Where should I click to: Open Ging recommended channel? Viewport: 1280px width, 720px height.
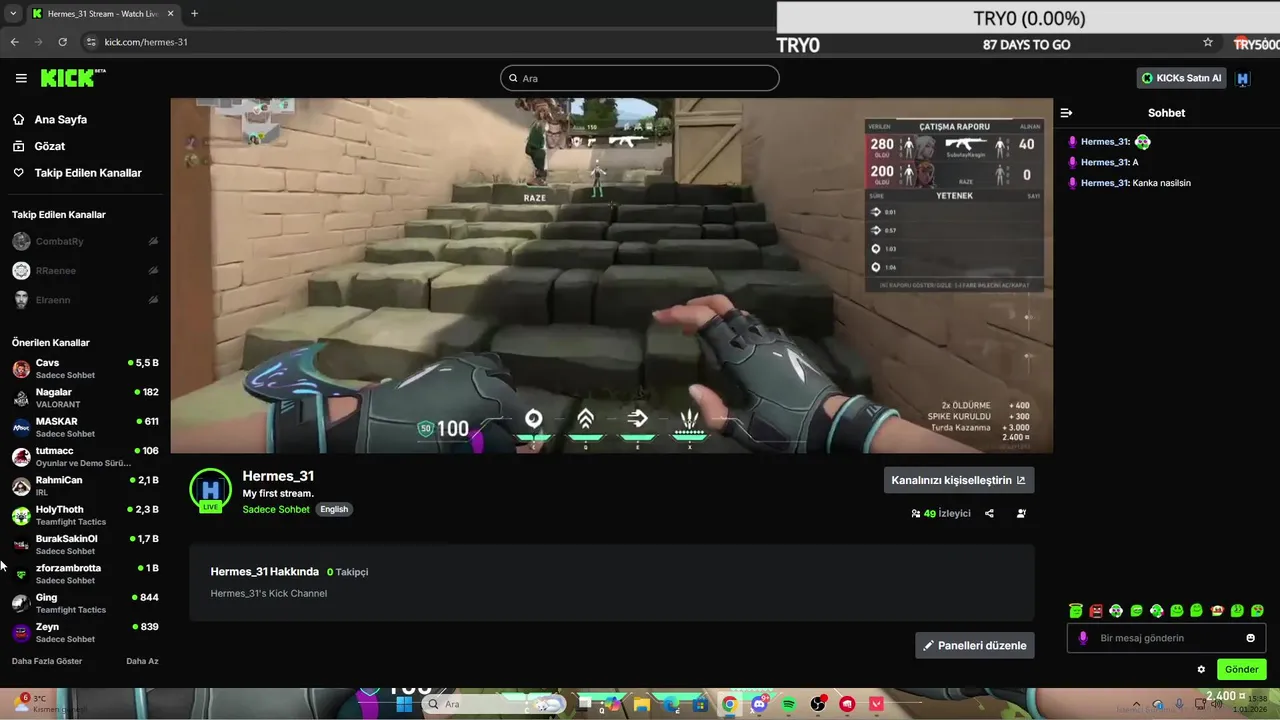pos(85,603)
